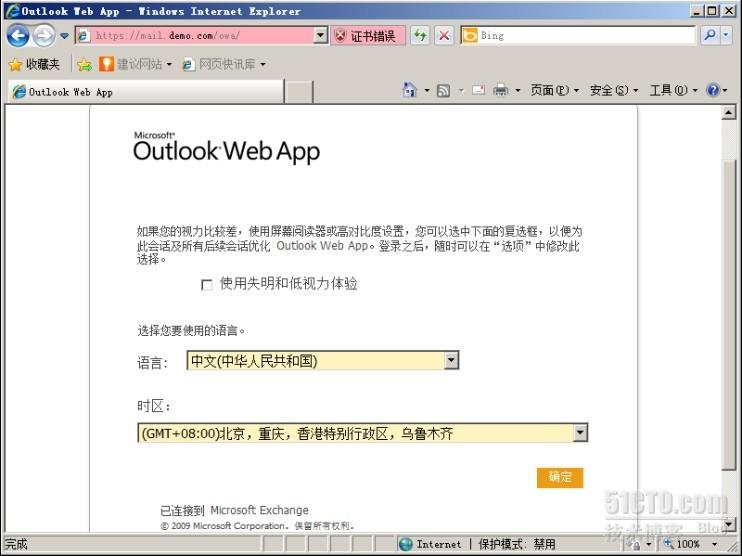Open the 收藏夹 favorites button
This screenshot has width=742, height=556.
click(x=34, y=64)
